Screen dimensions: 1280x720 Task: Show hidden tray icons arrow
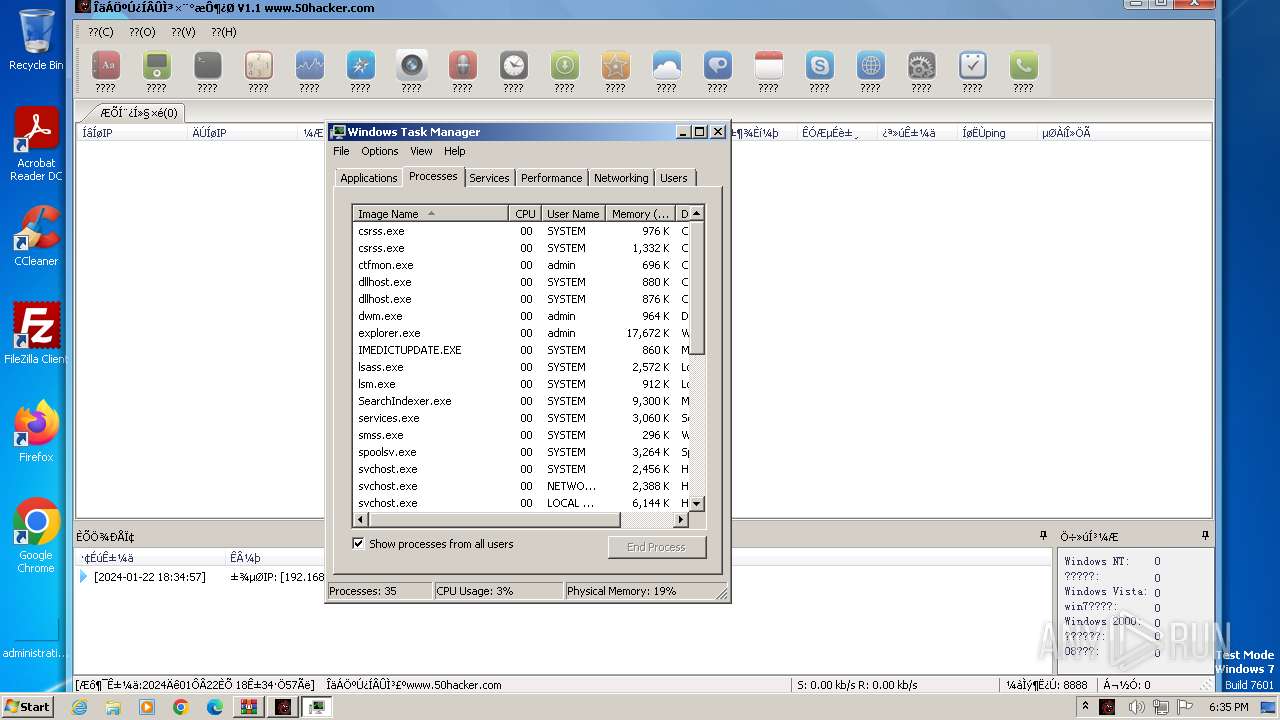tap(1085, 707)
